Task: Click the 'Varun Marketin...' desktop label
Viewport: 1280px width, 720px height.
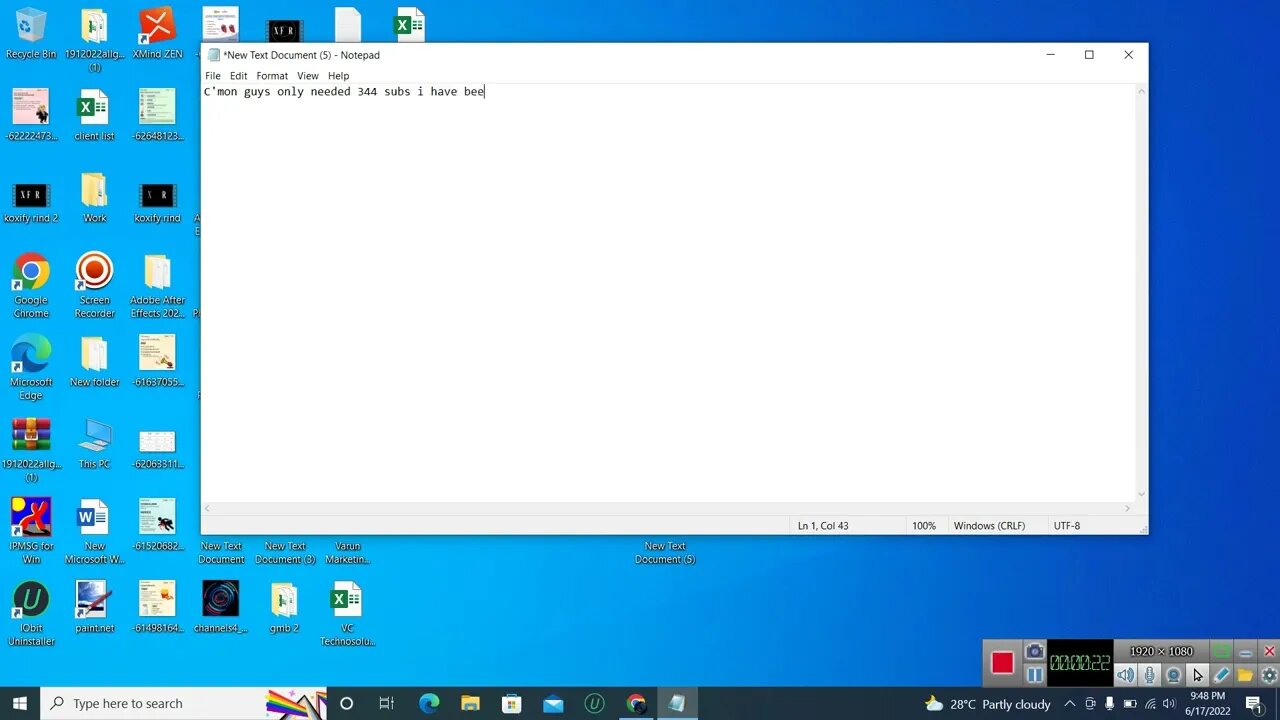Action: click(347, 553)
